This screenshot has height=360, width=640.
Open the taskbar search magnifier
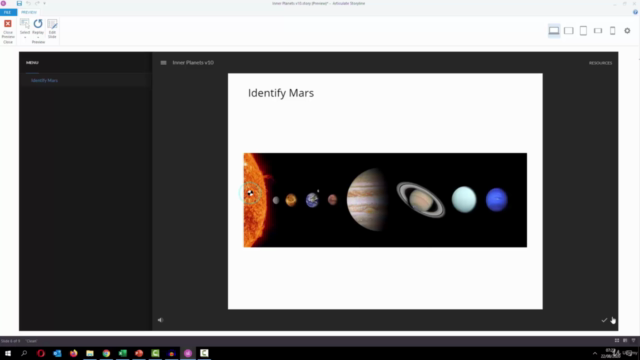pyautogui.click(x=24, y=353)
